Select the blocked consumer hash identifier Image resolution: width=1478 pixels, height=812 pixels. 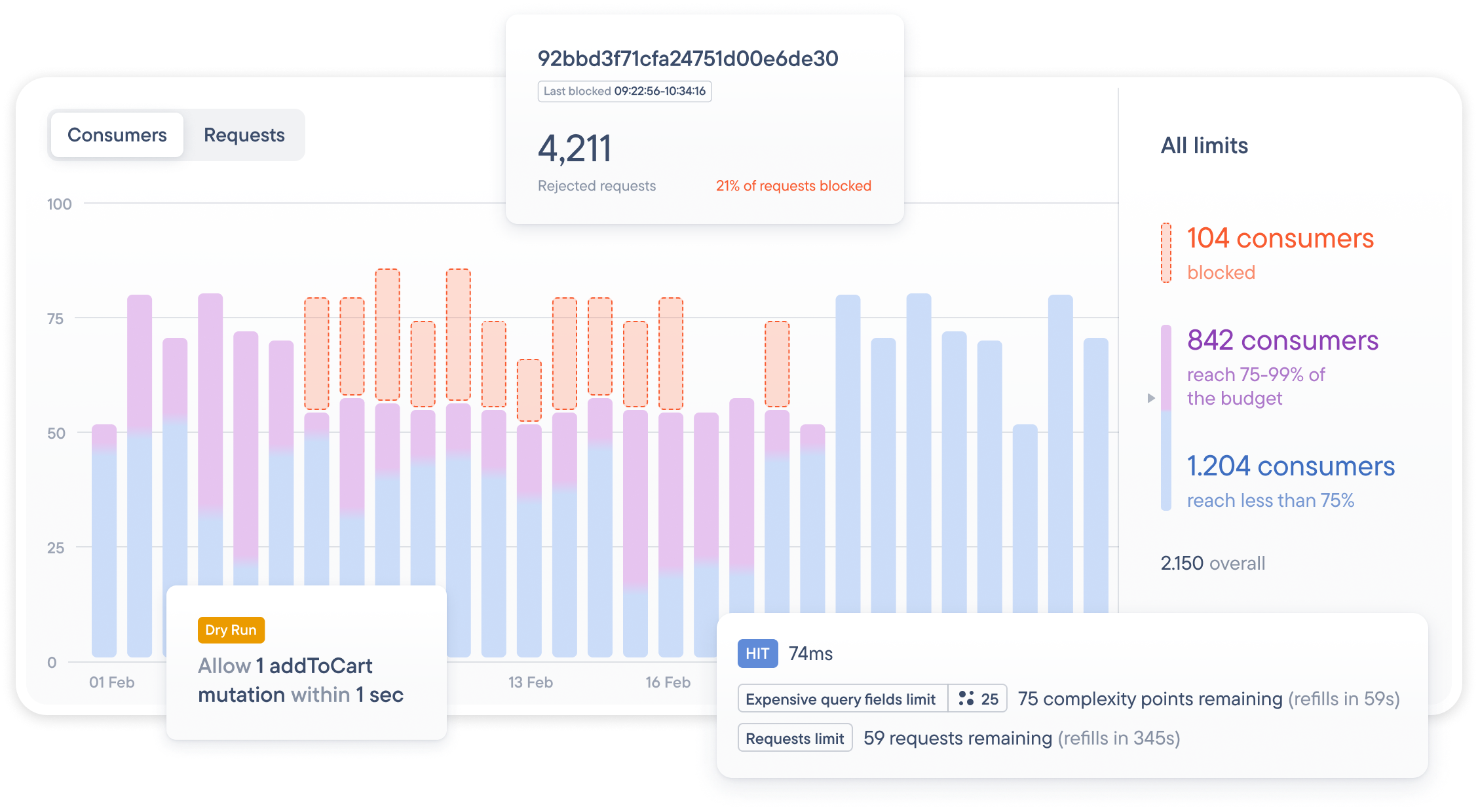click(689, 58)
